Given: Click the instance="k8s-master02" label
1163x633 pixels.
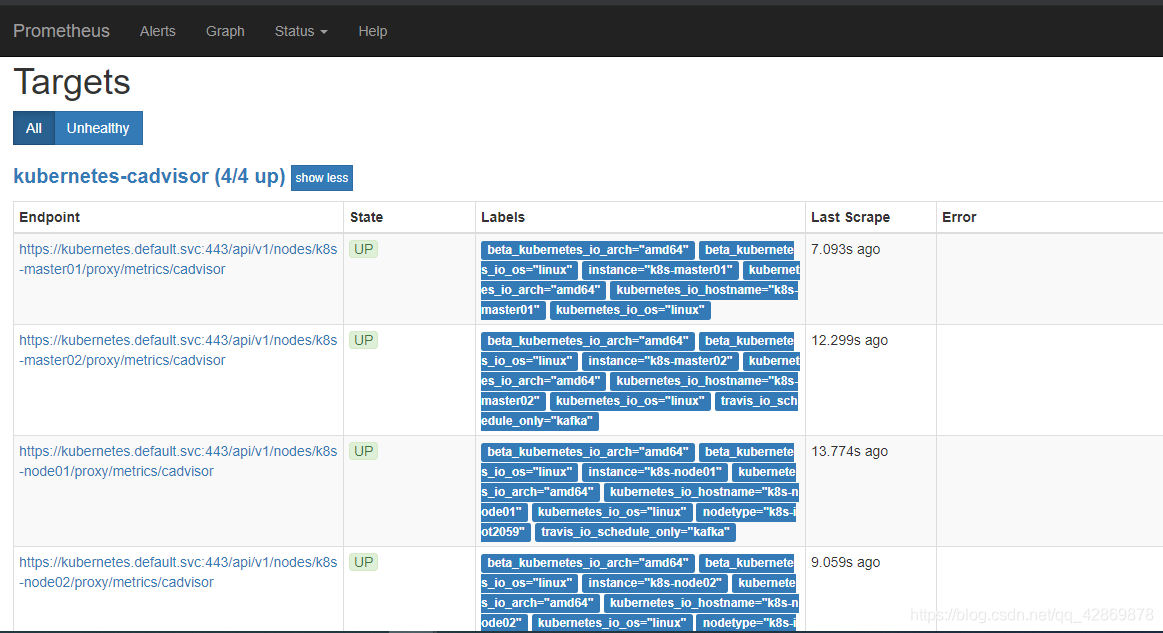Looking at the screenshot, I should pyautogui.click(x=660, y=361).
